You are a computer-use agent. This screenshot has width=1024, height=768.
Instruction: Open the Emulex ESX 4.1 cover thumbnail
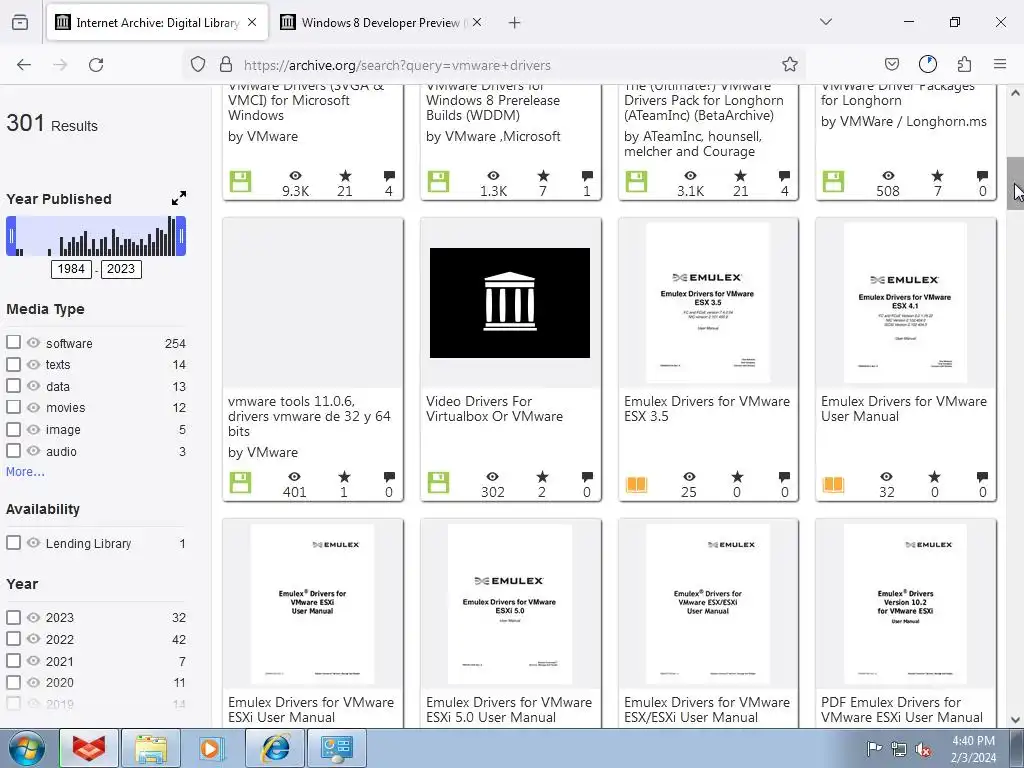[x=905, y=302]
